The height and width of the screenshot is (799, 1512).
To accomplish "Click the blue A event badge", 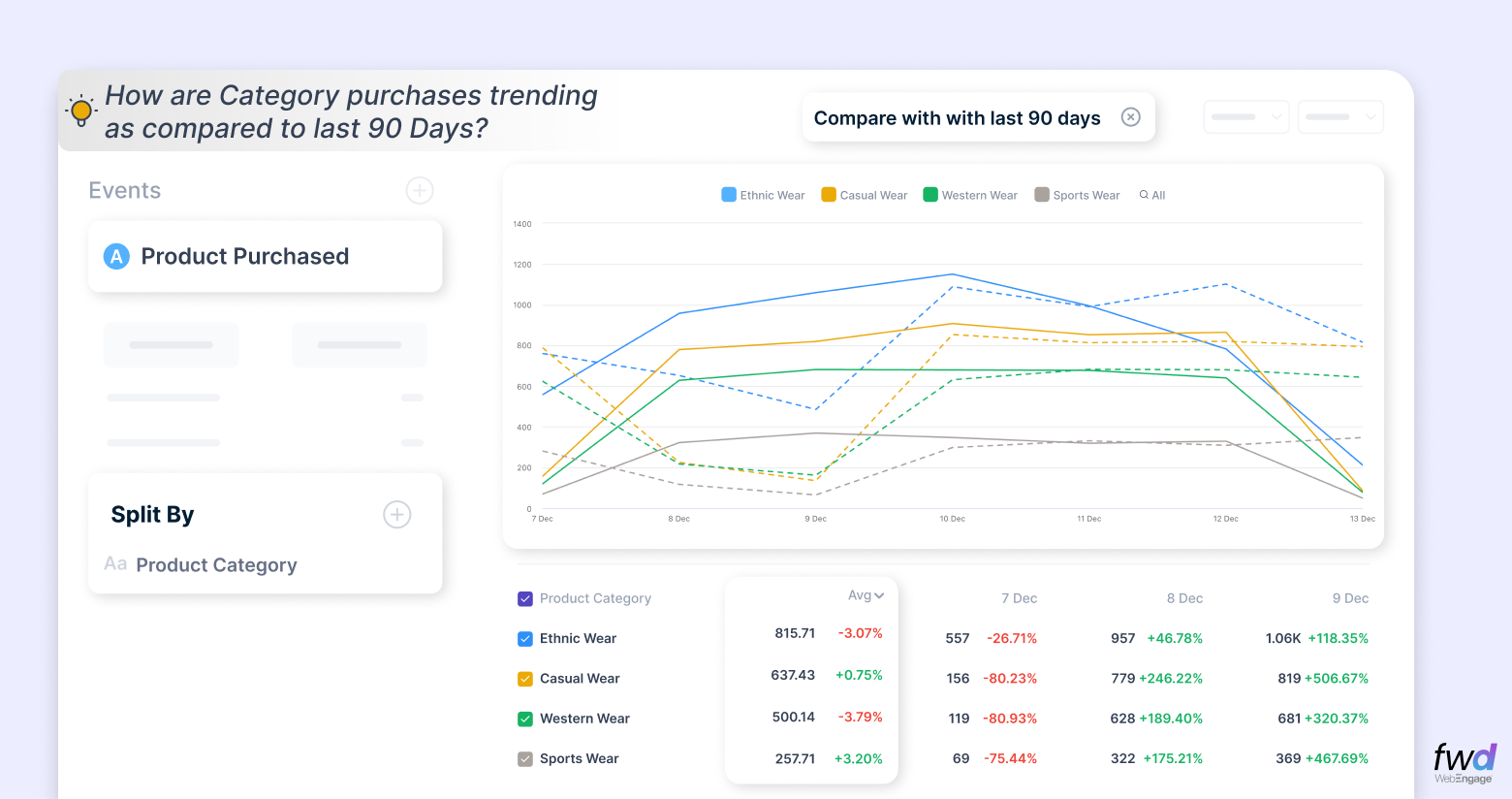I will [116, 256].
